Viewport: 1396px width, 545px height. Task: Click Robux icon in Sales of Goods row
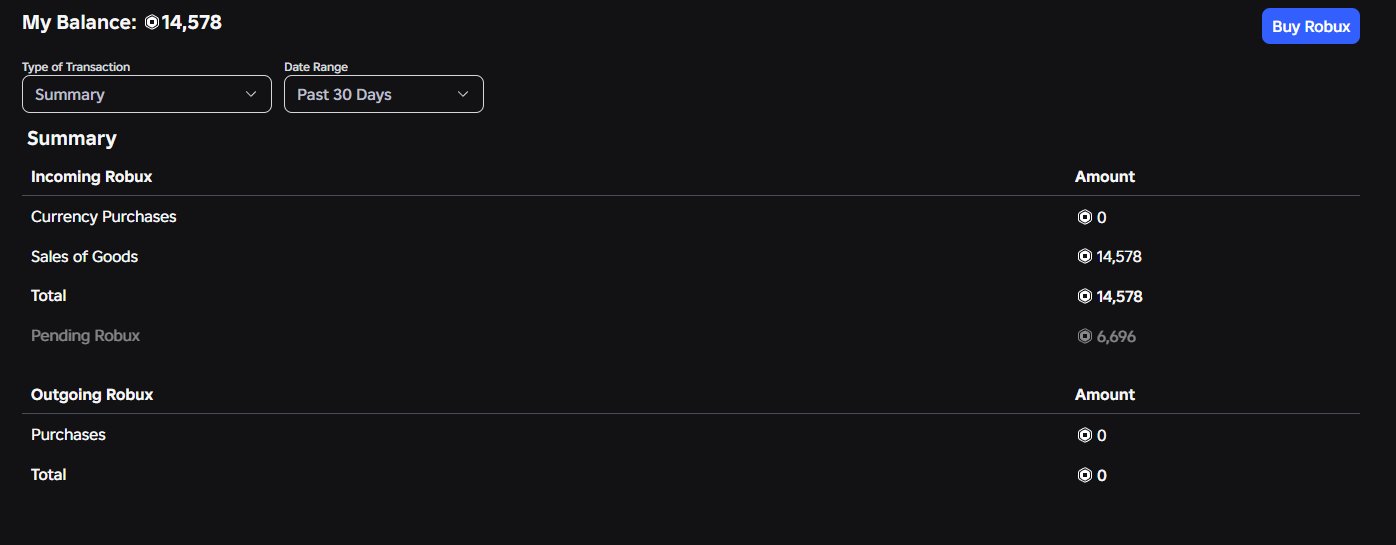(x=1084, y=257)
